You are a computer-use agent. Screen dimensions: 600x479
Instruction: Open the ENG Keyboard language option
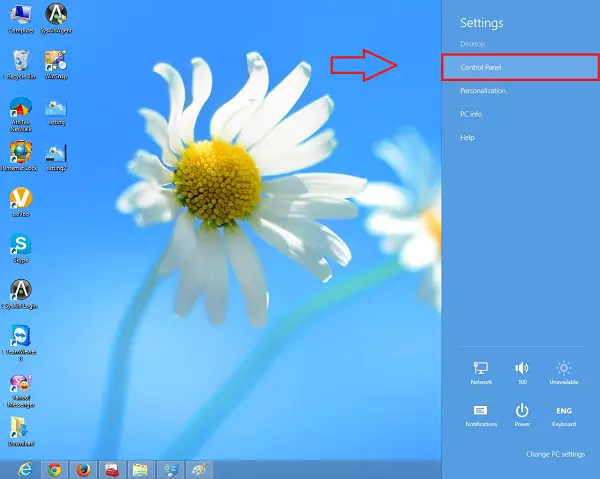click(564, 416)
